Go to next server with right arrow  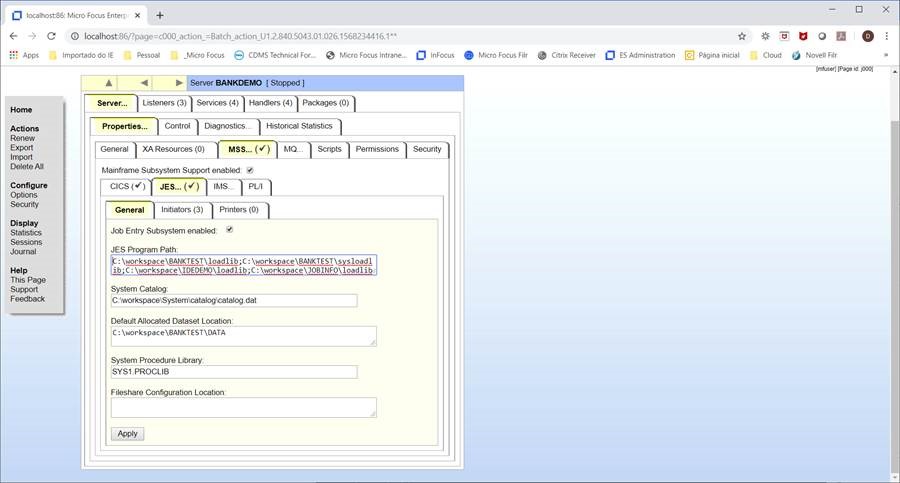tap(179, 83)
